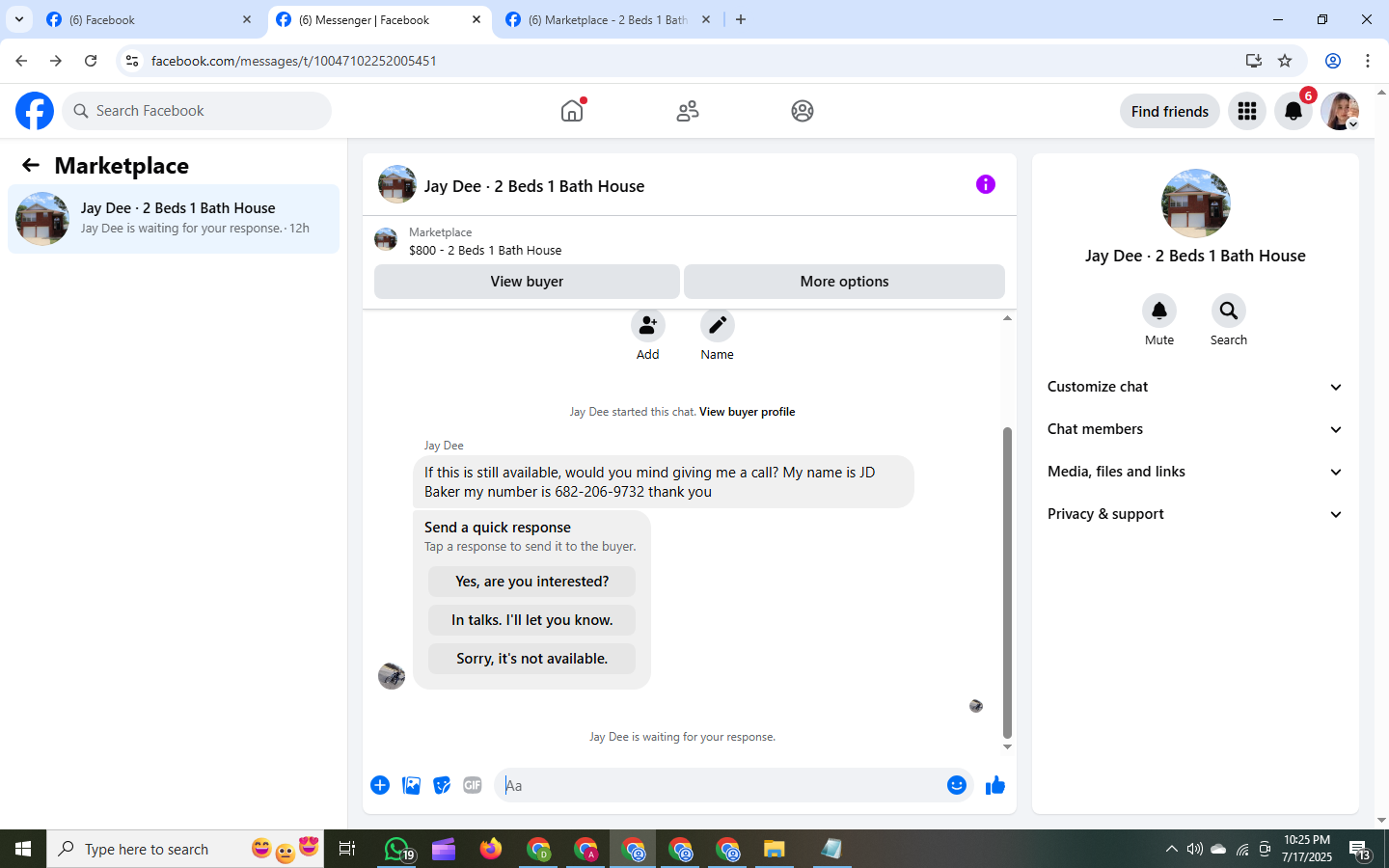
Task: Click the Search Facebook field
Action: tap(197, 111)
